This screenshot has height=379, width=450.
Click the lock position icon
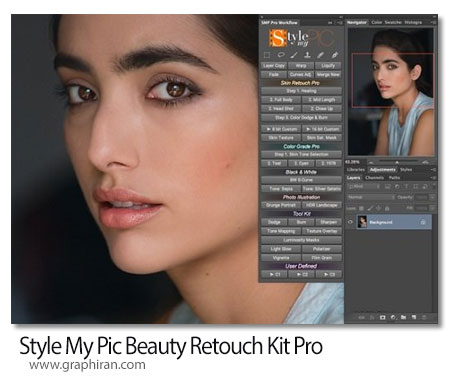click(x=378, y=208)
